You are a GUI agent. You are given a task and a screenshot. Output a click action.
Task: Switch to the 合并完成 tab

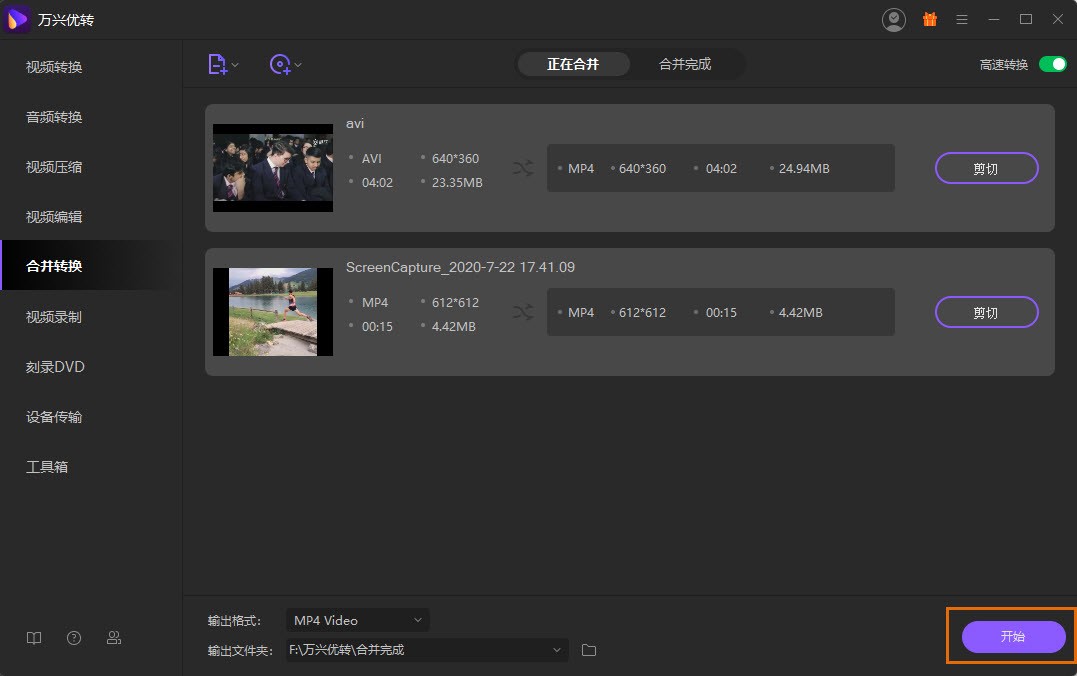[x=685, y=64]
